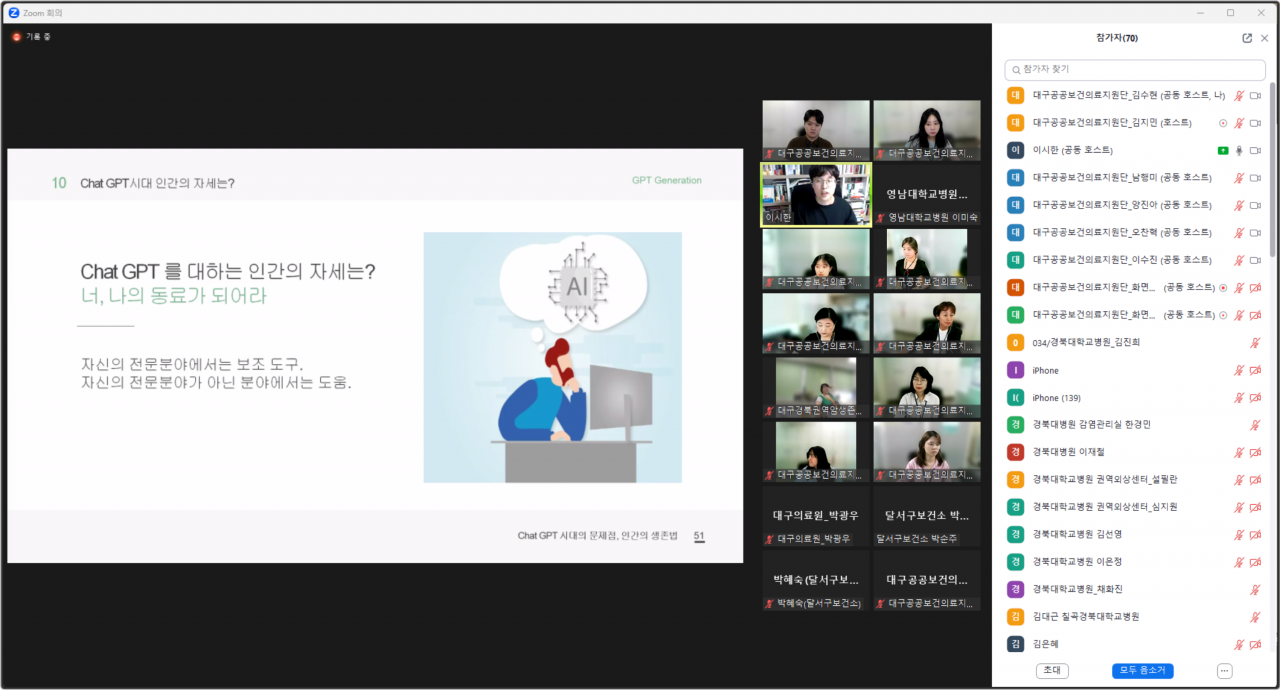Click the slide text '너, 나의 동료가 되어라'
The image size is (1280, 690).
(x=174, y=297)
